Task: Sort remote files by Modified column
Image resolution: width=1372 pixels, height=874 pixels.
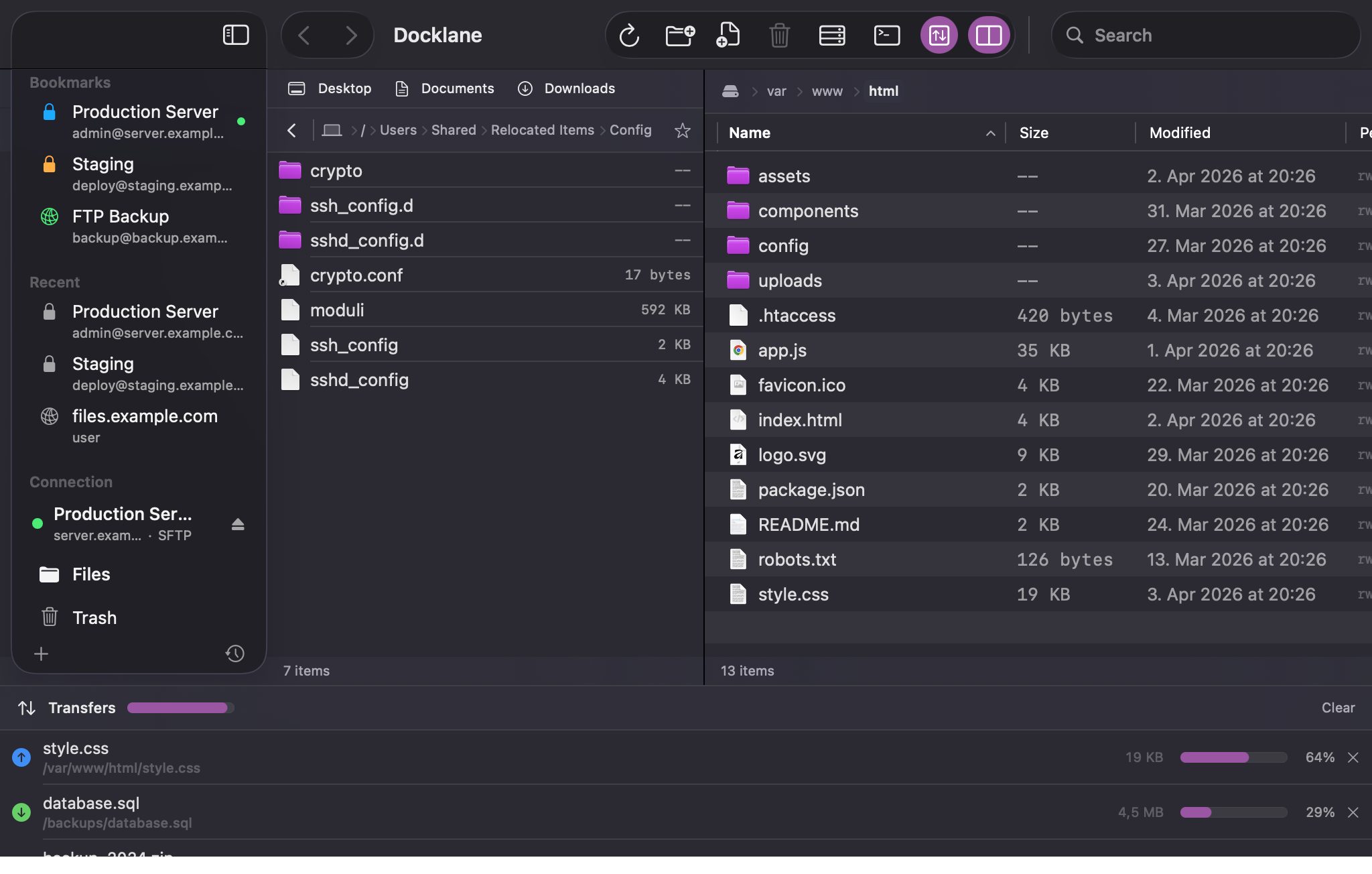Action: tap(1241, 133)
